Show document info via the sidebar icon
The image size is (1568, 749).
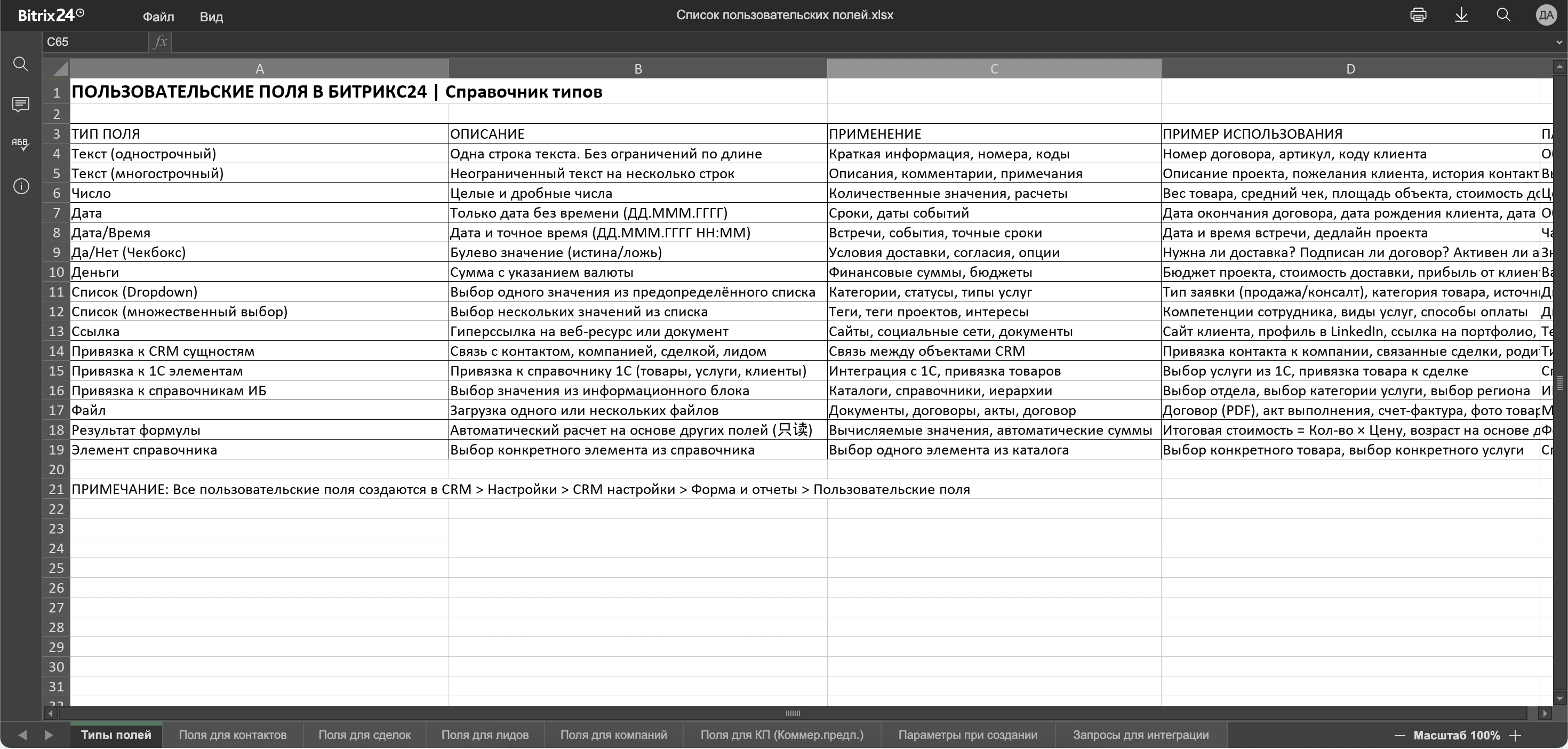tap(21, 186)
